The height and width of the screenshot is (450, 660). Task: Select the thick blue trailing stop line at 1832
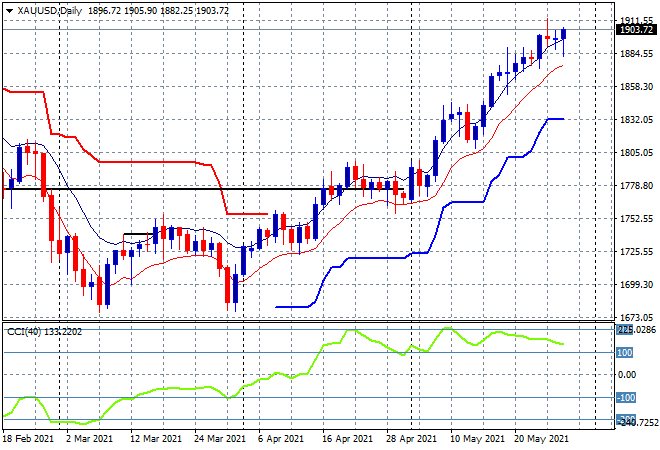click(556, 119)
